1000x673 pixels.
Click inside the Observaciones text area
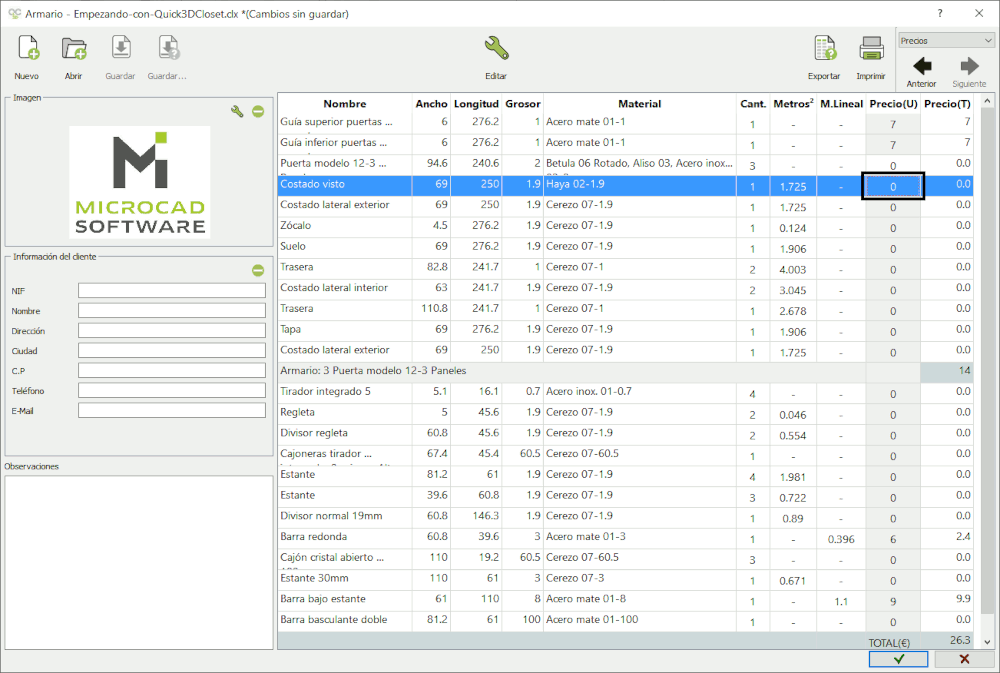(x=139, y=562)
